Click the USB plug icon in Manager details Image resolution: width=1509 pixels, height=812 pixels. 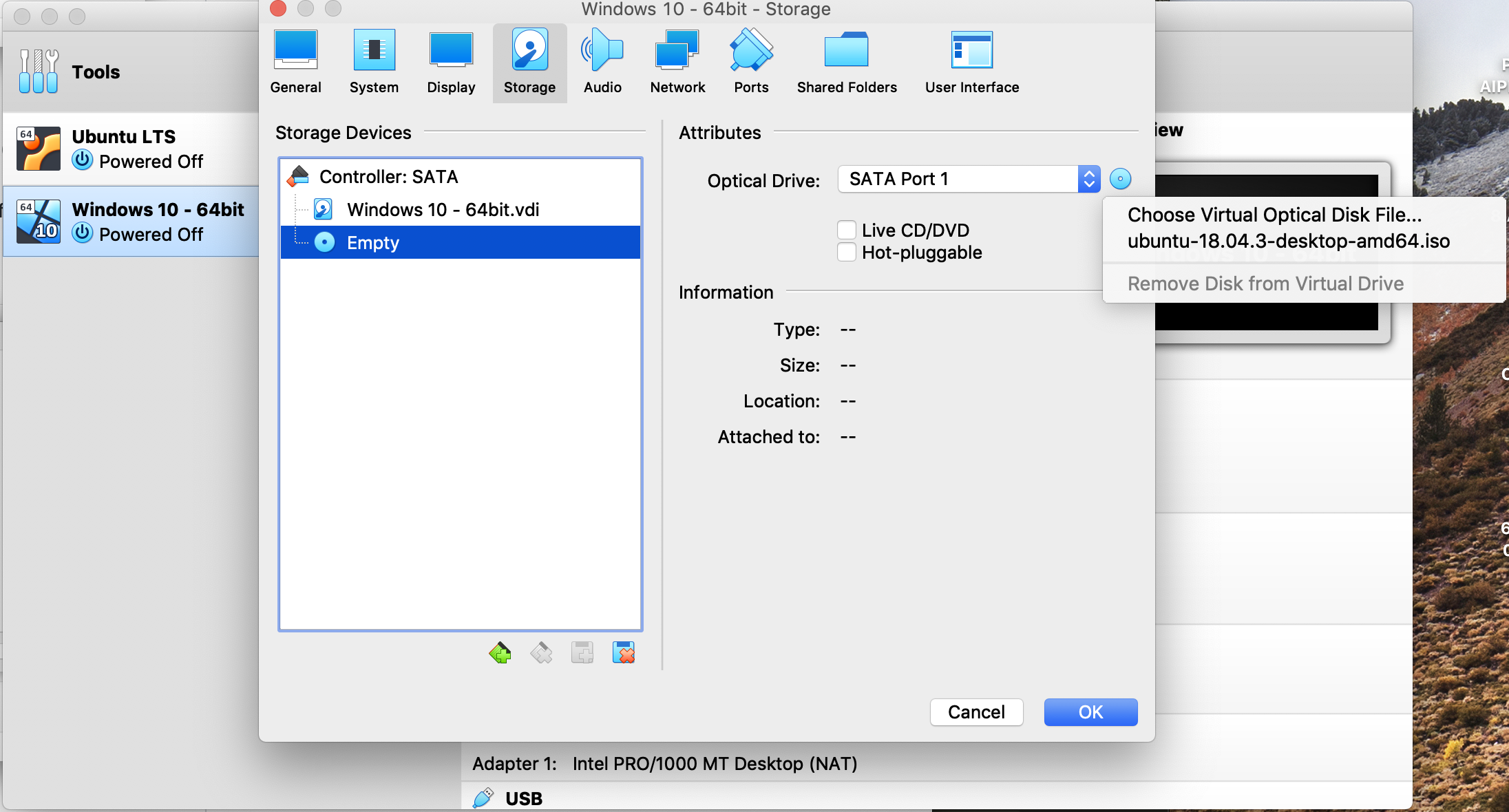coord(483,798)
